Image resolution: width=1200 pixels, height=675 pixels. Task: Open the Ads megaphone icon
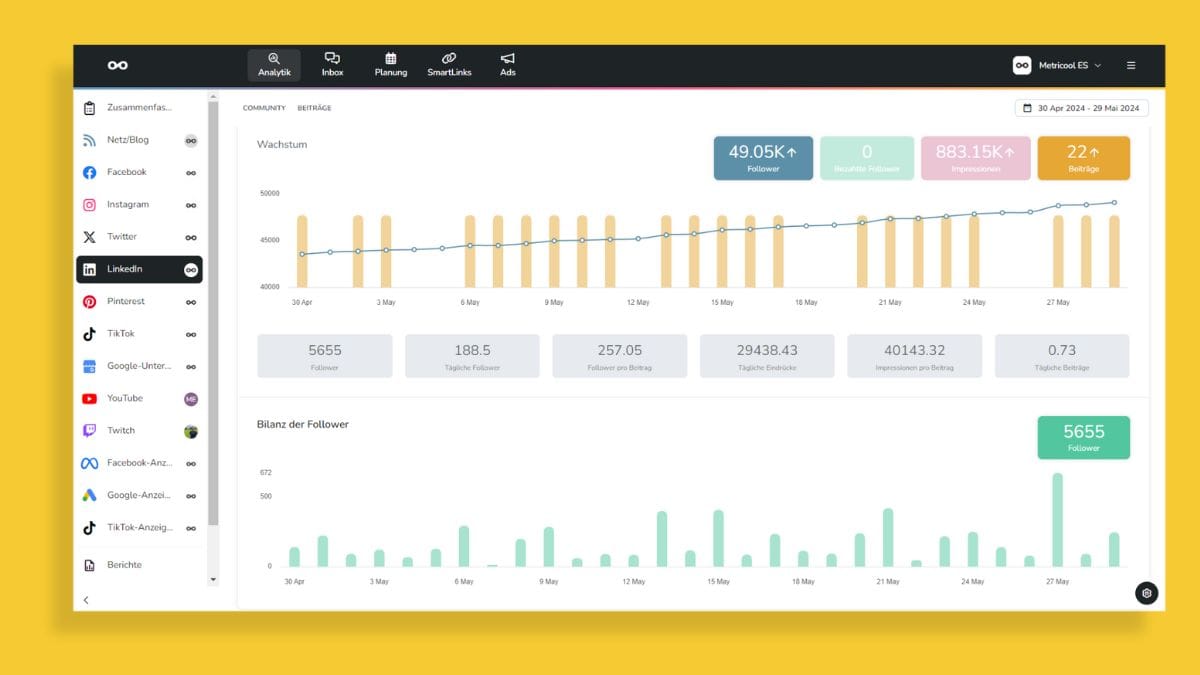(508, 65)
